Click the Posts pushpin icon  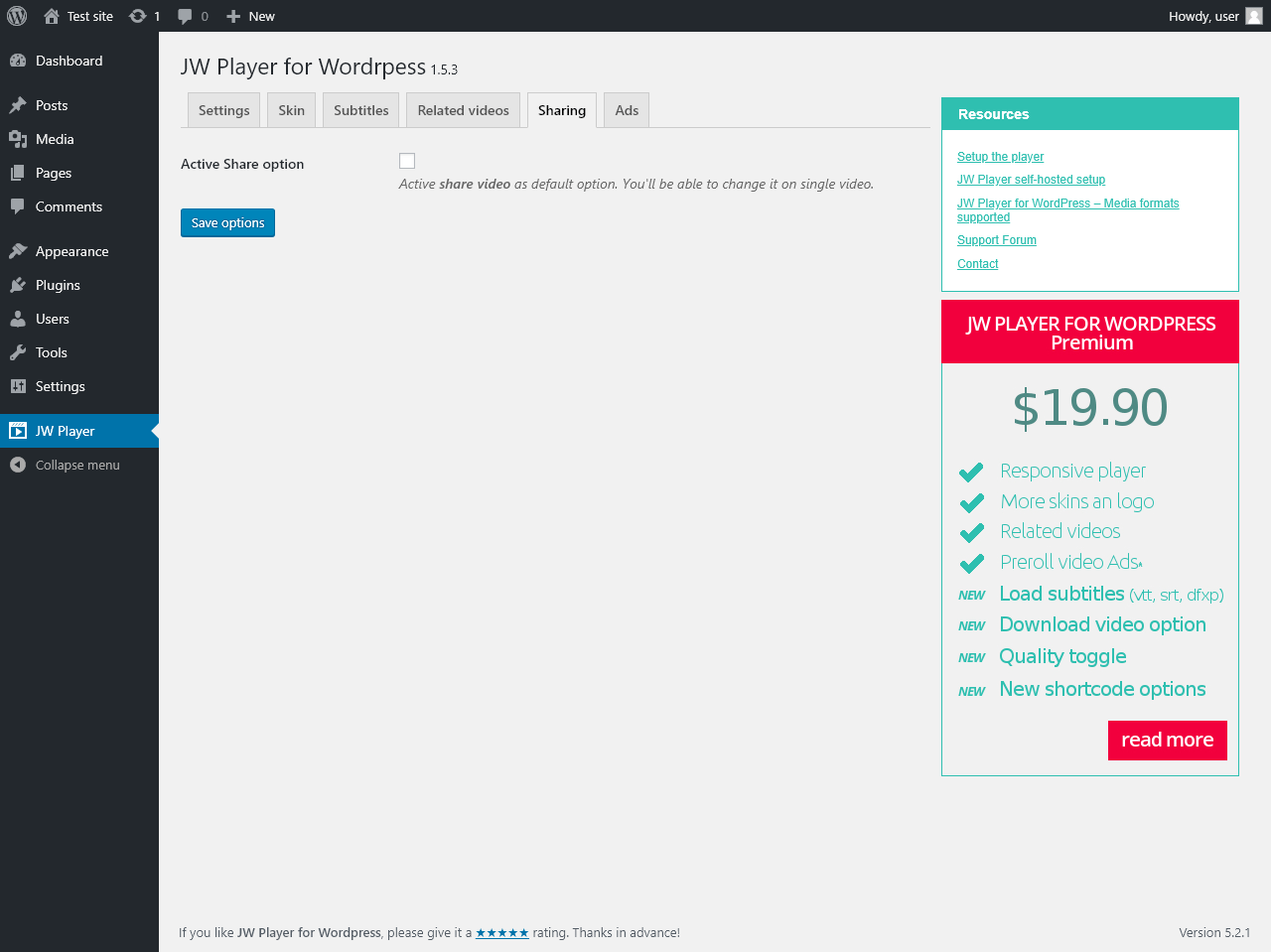pos(18,105)
